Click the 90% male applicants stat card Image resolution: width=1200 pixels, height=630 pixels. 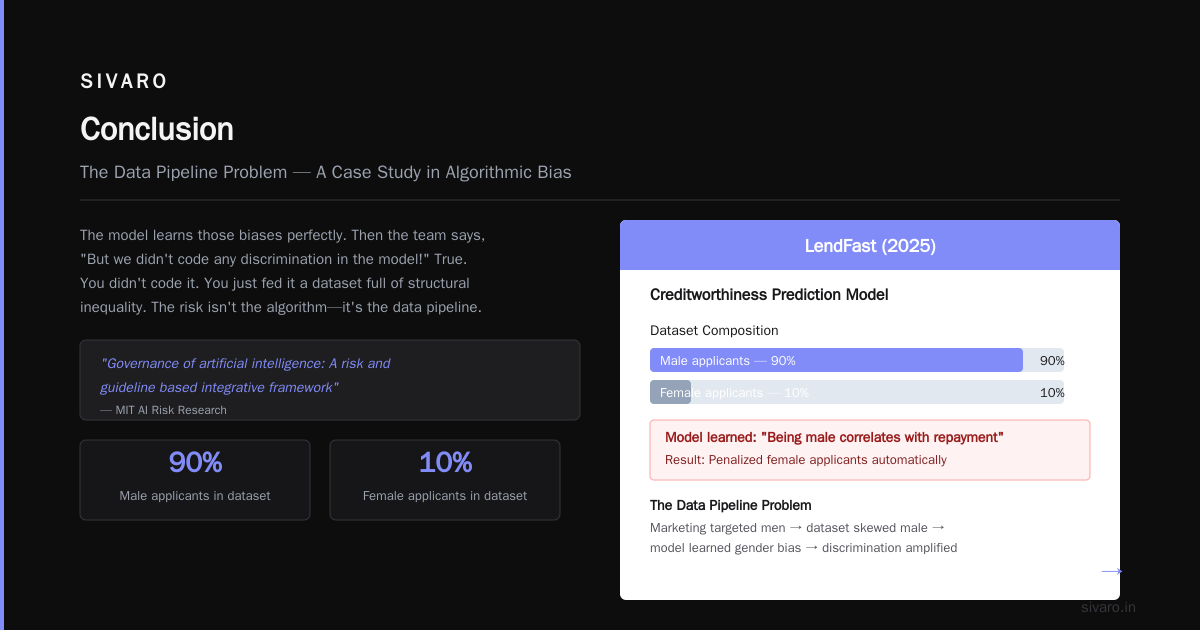[x=195, y=480]
